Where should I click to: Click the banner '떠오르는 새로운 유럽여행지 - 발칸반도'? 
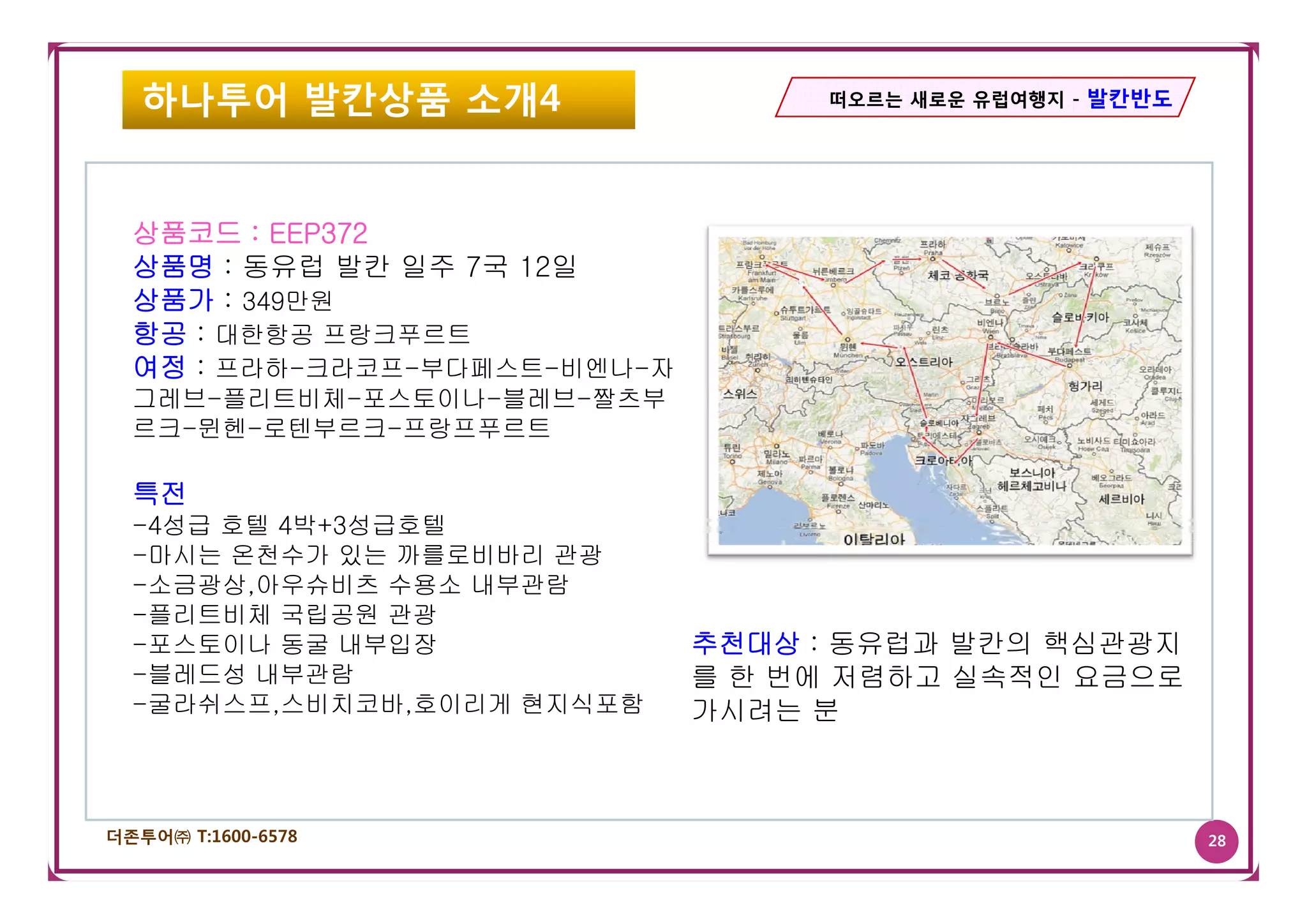pos(985,98)
